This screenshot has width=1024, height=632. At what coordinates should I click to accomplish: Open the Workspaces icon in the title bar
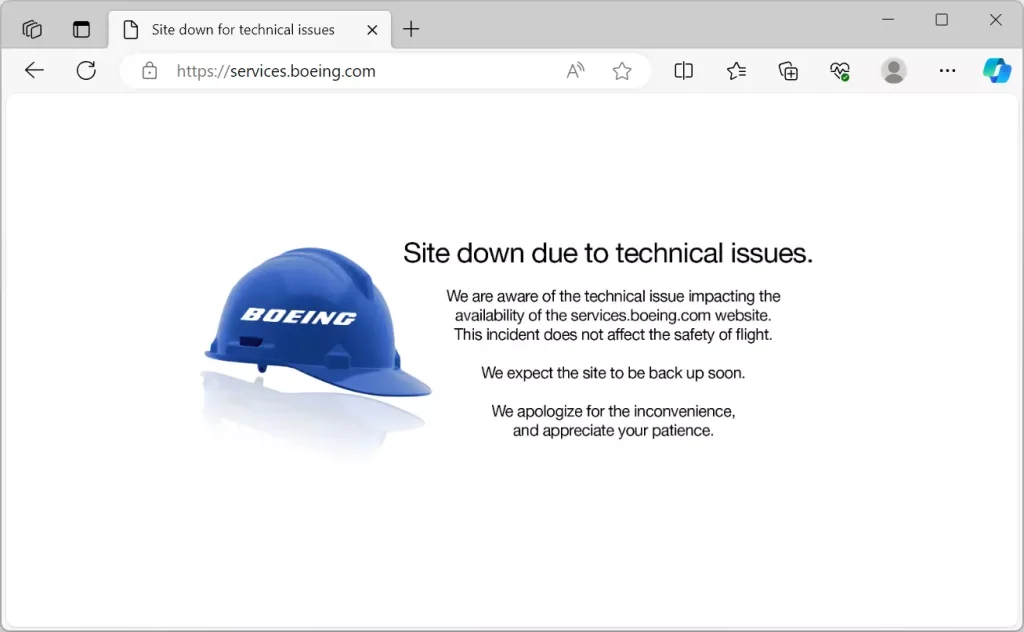pos(31,29)
